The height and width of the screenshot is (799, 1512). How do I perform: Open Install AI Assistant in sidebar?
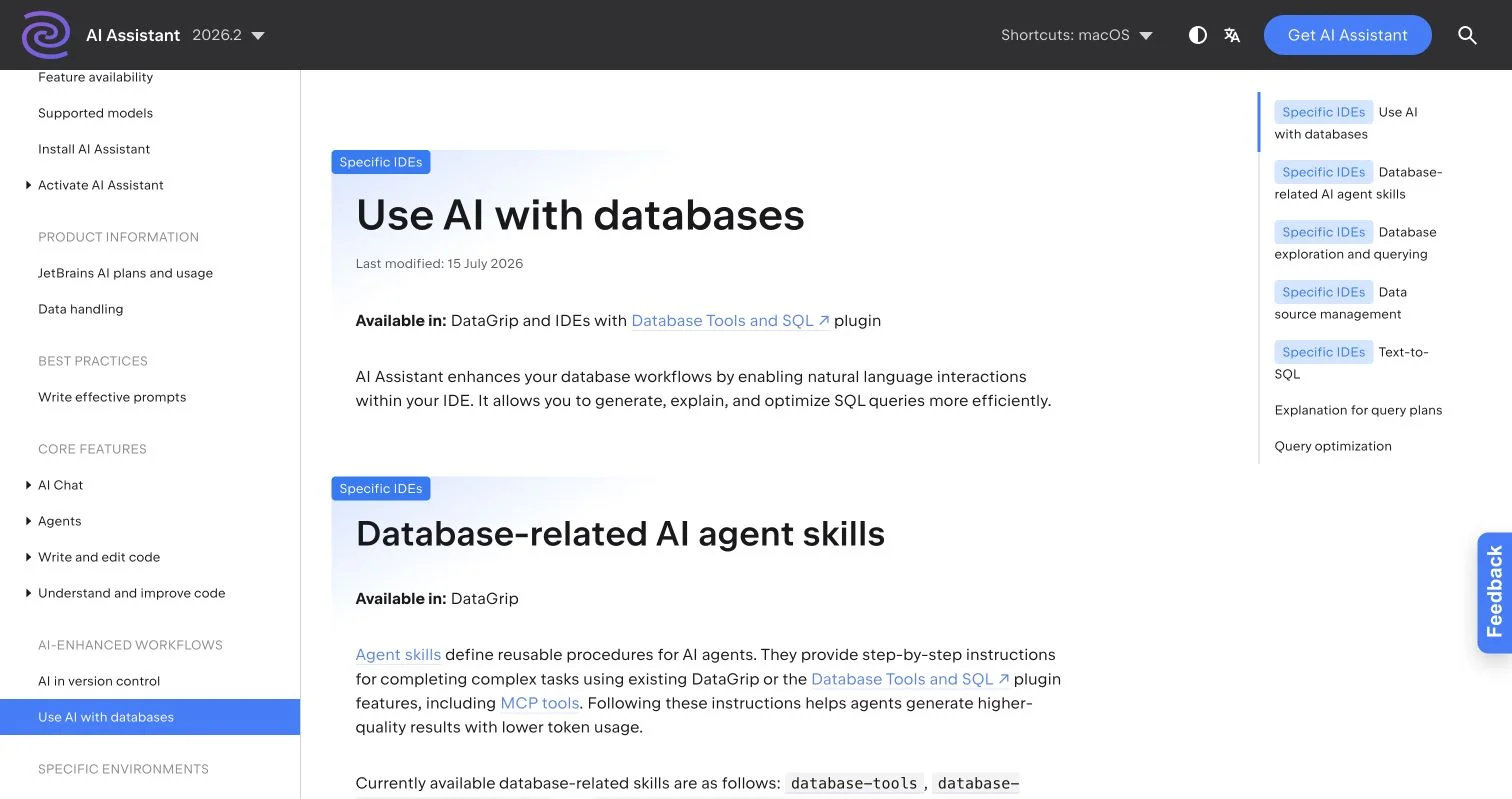coord(94,149)
